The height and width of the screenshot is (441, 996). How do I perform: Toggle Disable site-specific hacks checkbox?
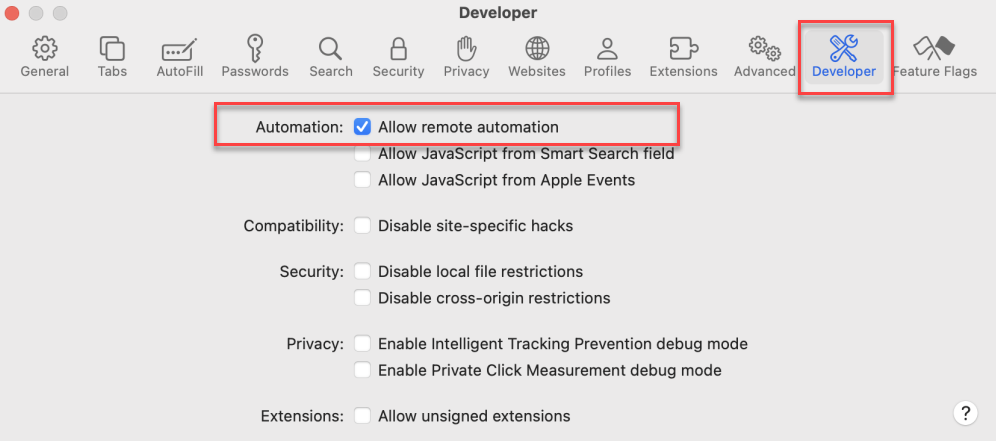coord(362,226)
